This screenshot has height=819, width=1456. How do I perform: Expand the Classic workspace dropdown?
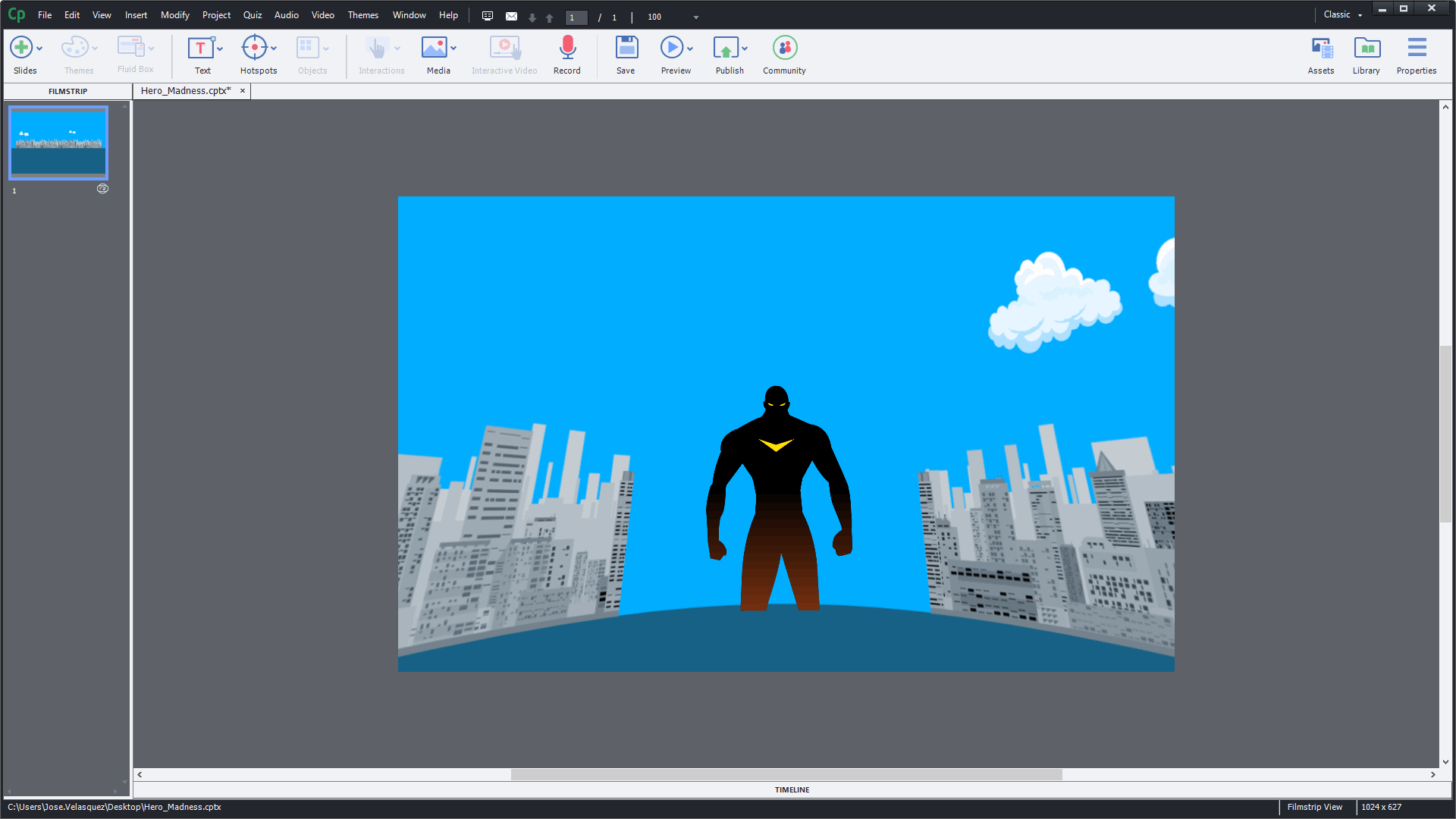click(1360, 15)
